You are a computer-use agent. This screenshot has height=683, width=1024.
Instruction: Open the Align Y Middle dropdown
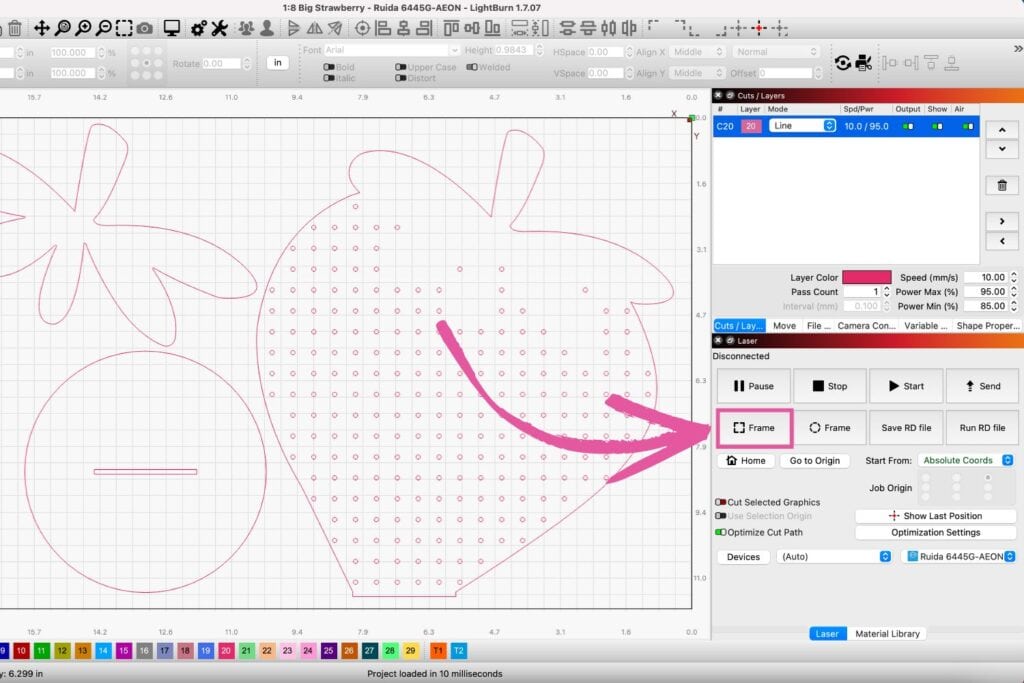pos(697,73)
